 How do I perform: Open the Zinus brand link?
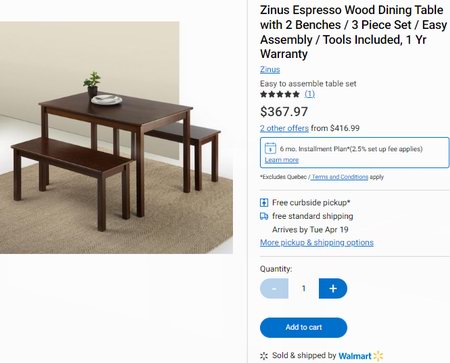click(270, 70)
